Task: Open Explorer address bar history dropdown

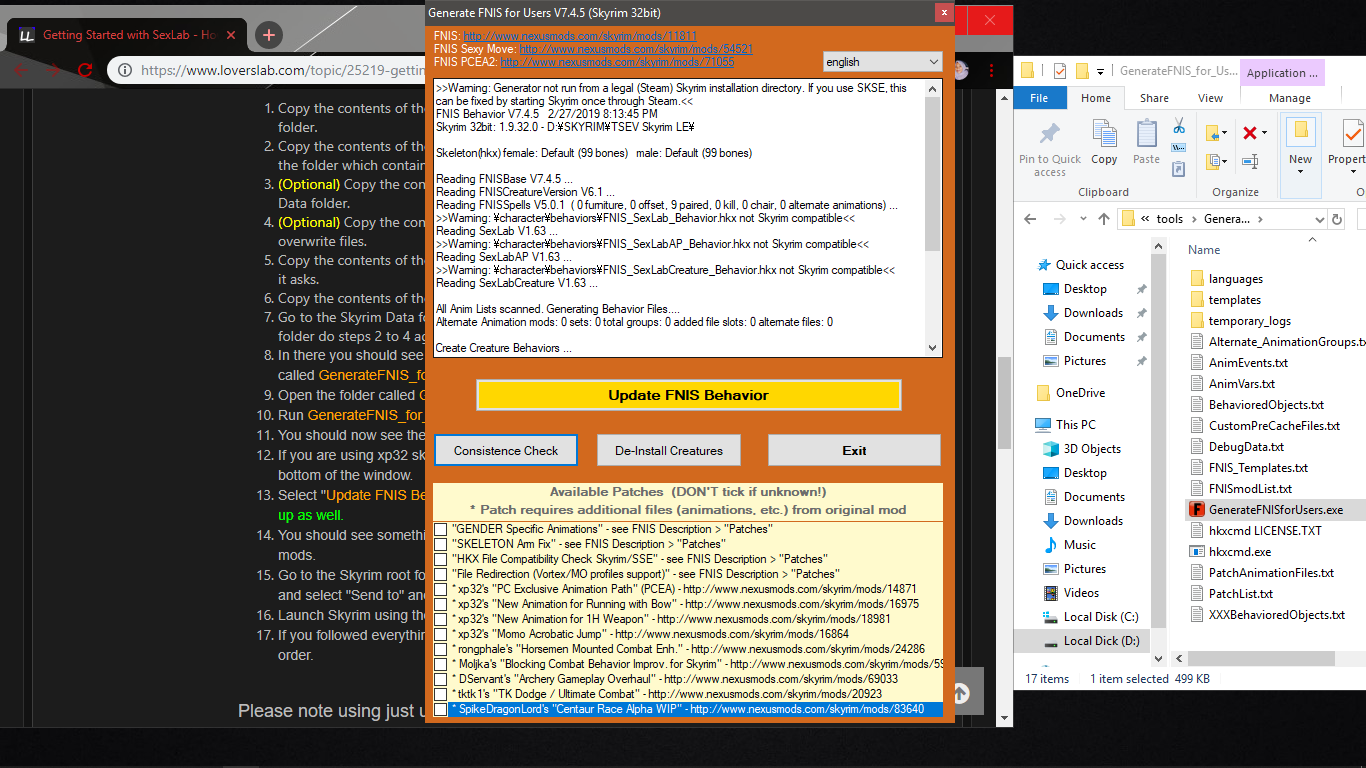Action: click(x=1318, y=219)
